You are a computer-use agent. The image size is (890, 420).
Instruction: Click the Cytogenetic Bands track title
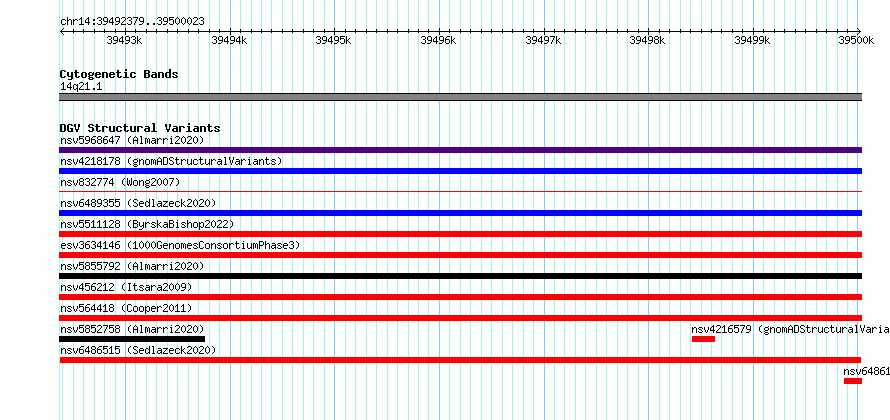coord(119,74)
